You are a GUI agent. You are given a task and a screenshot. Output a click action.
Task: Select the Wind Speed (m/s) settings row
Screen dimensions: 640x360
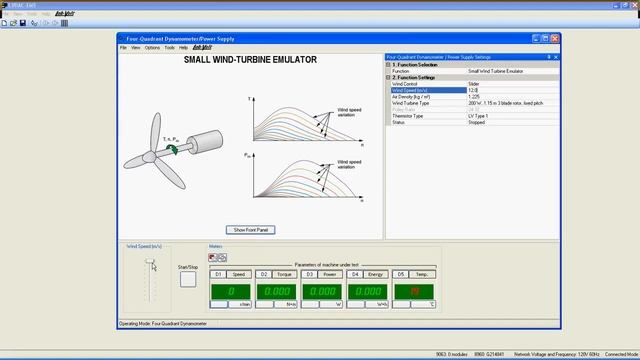[475, 90]
